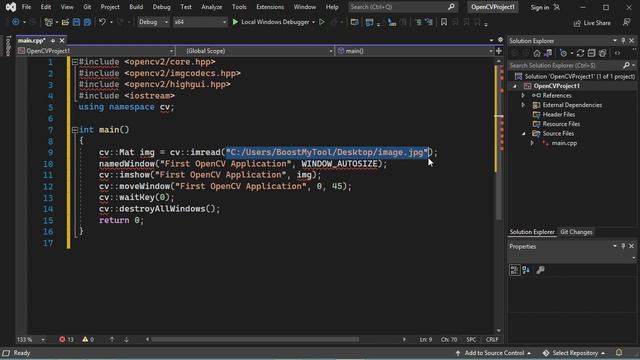This screenshot has width=640, height=360.
Task: Open the Git menu
Action: (x=87, y=7)
